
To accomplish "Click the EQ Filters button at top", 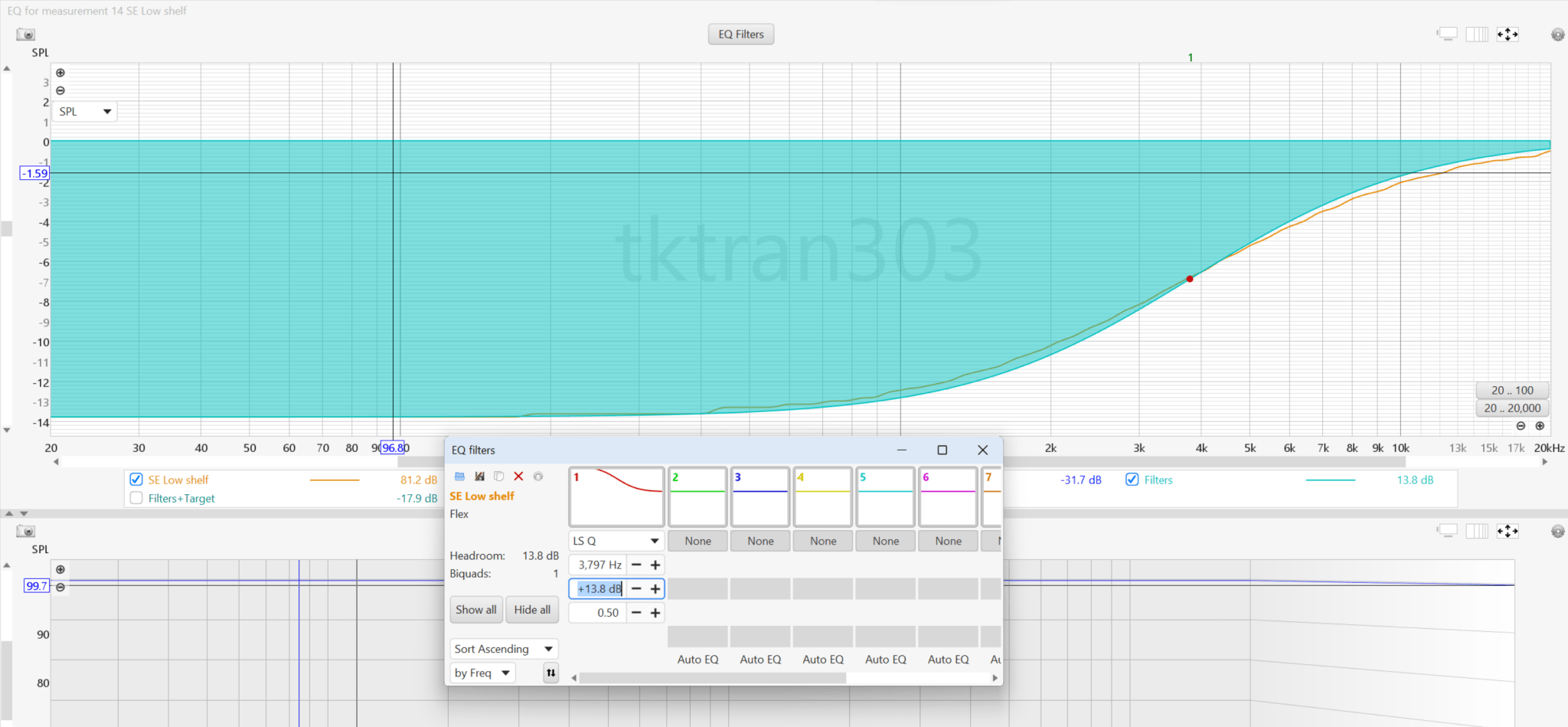I will click(741, 34).
